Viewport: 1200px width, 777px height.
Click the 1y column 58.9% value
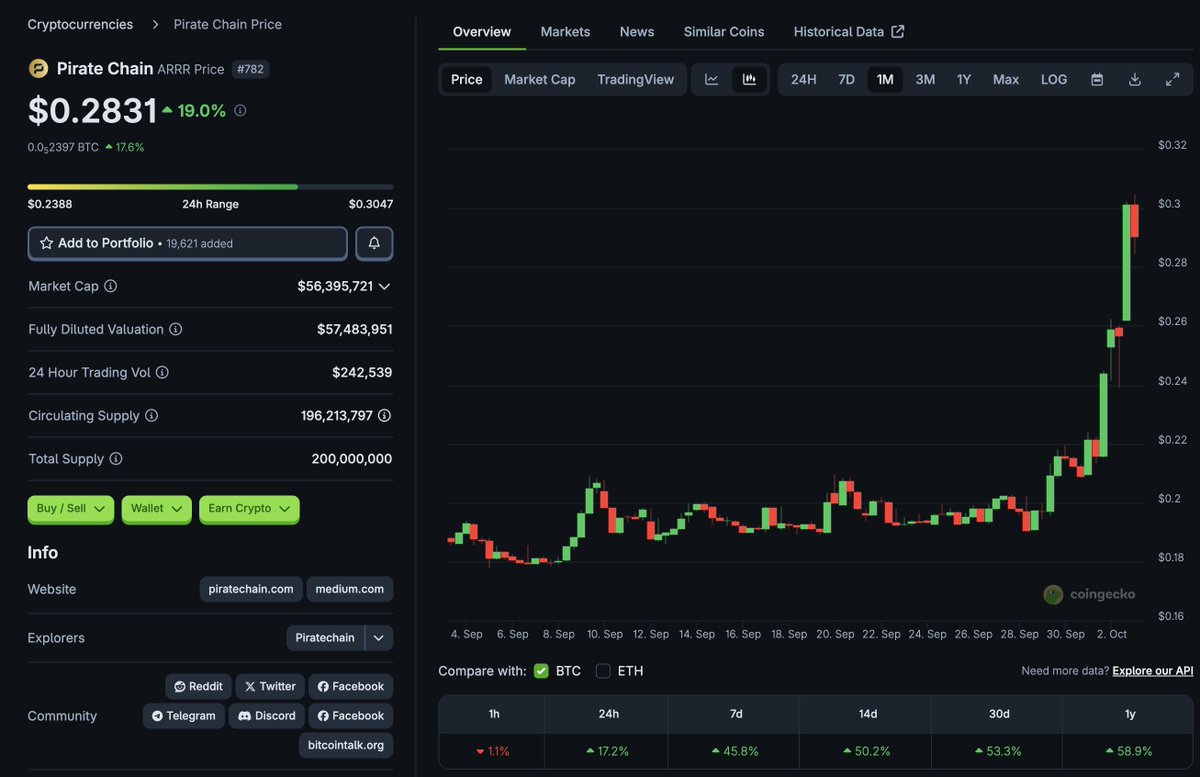coord(1129,751)
